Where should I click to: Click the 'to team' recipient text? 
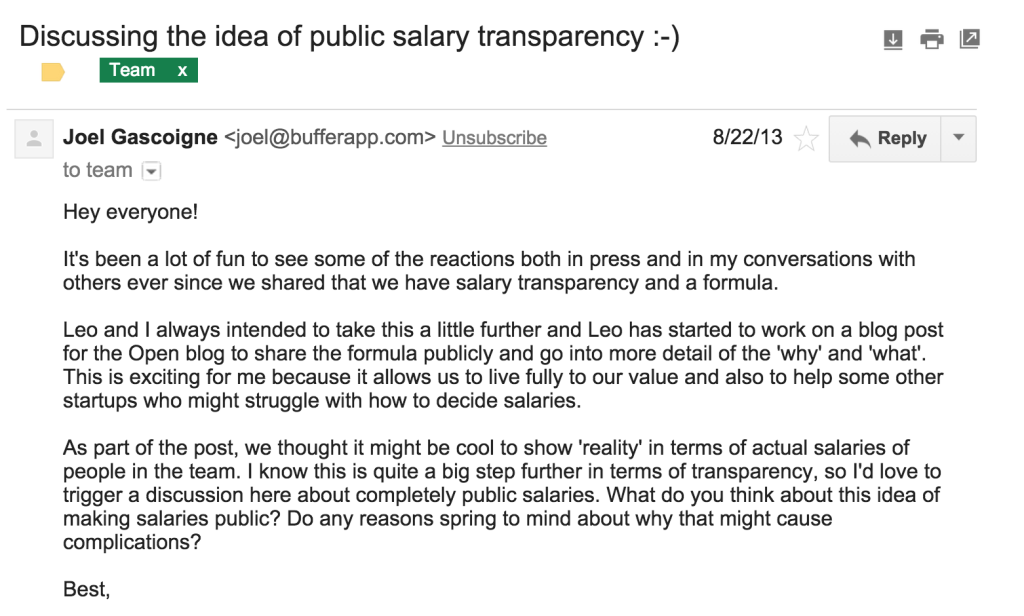click(x=97, y=170)
